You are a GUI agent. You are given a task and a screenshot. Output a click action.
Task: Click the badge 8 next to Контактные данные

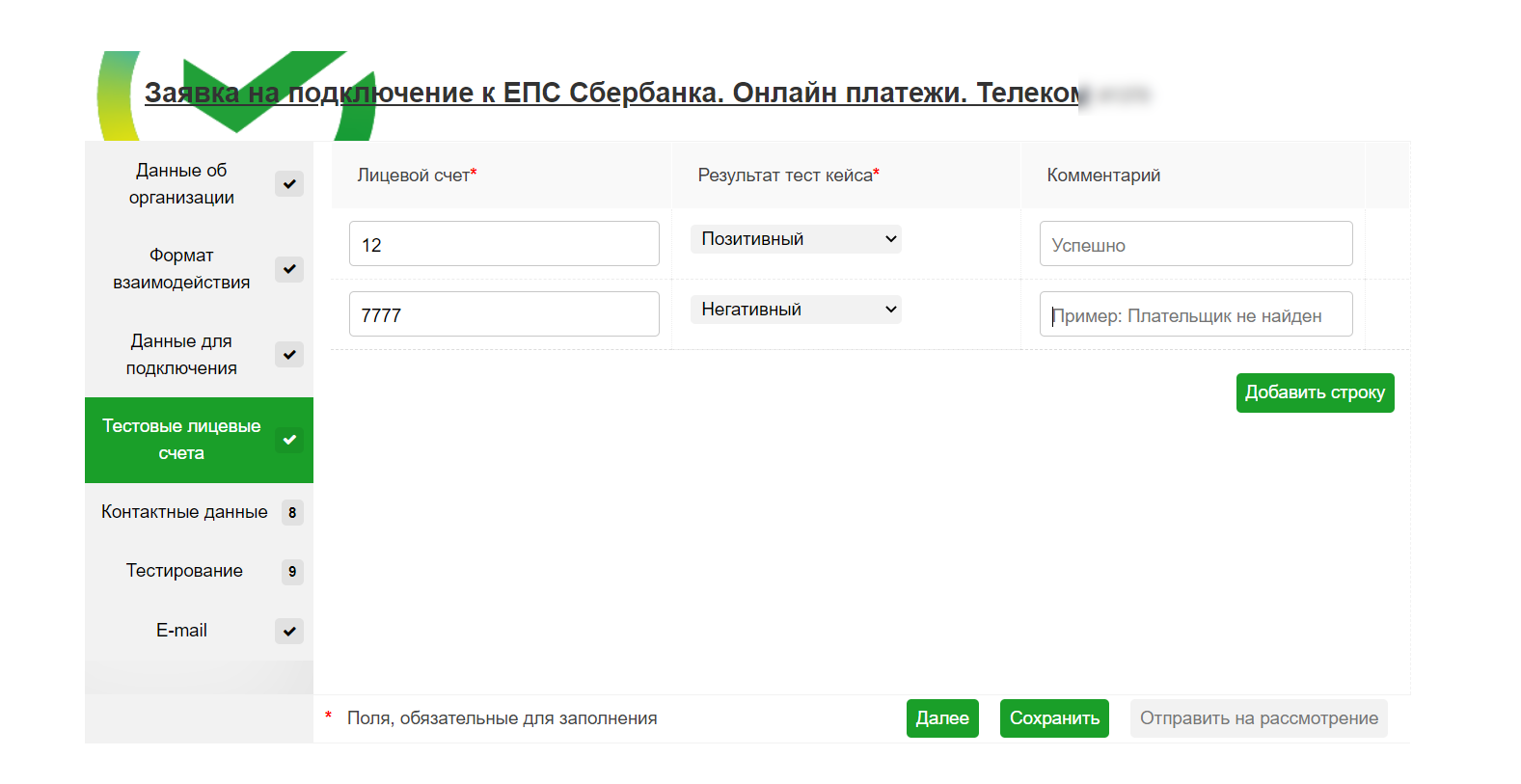click(x=292, y=513)
